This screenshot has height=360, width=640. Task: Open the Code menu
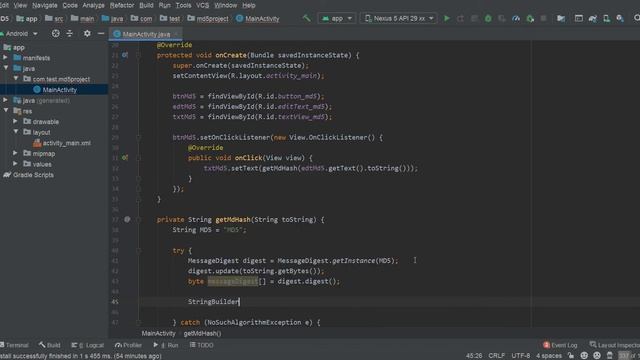click(x=70, y=5)
